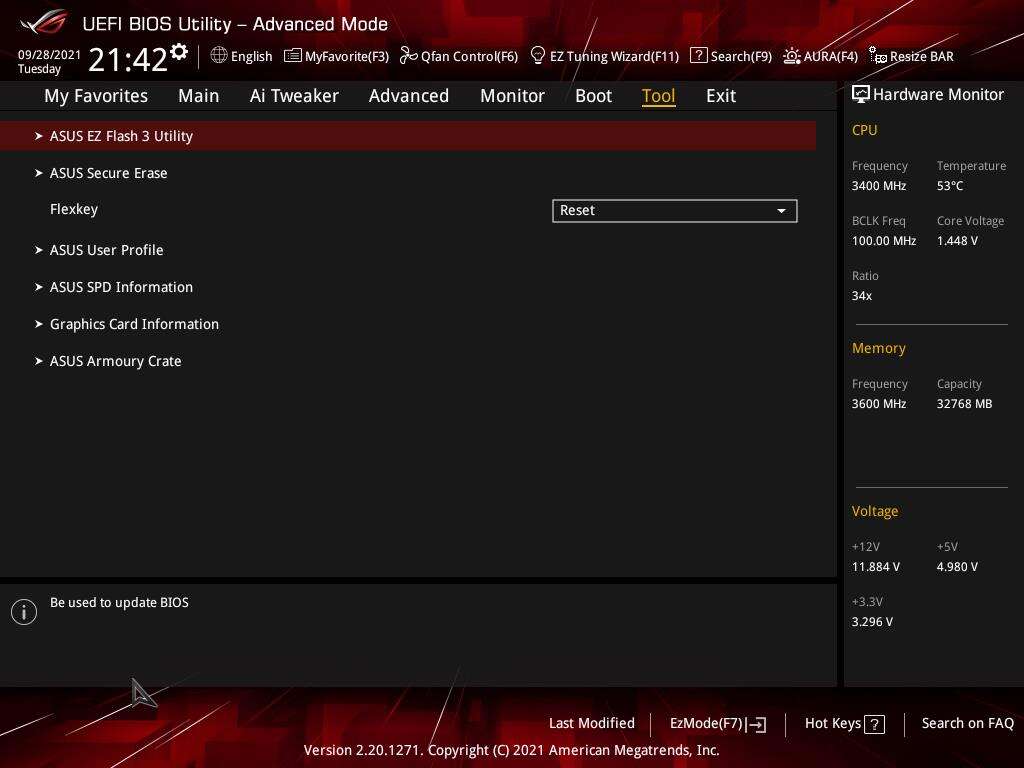Click the settings gear next to the clock
The width and height of the screenshot is (1024, 768).
179,52
